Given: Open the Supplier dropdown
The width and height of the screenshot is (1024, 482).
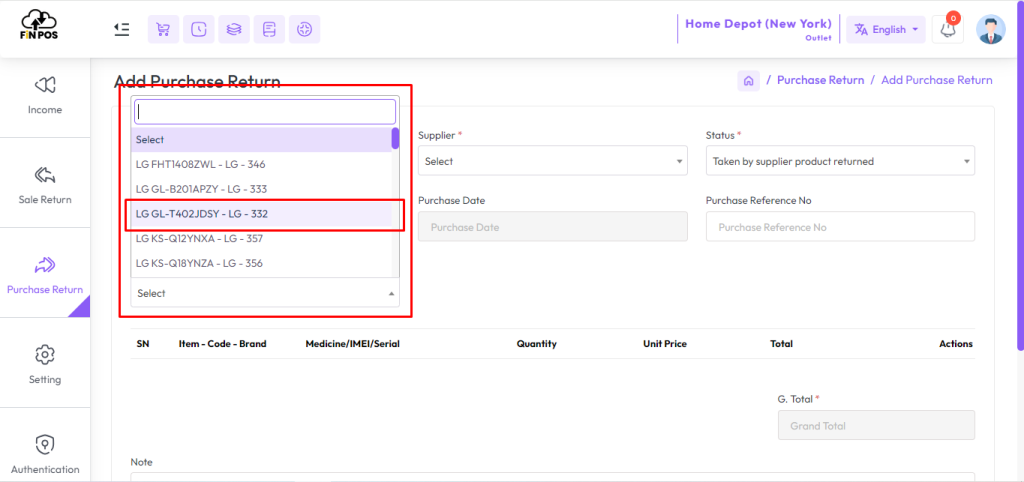Looking at the screenshot, I should (x=552, y=161).
